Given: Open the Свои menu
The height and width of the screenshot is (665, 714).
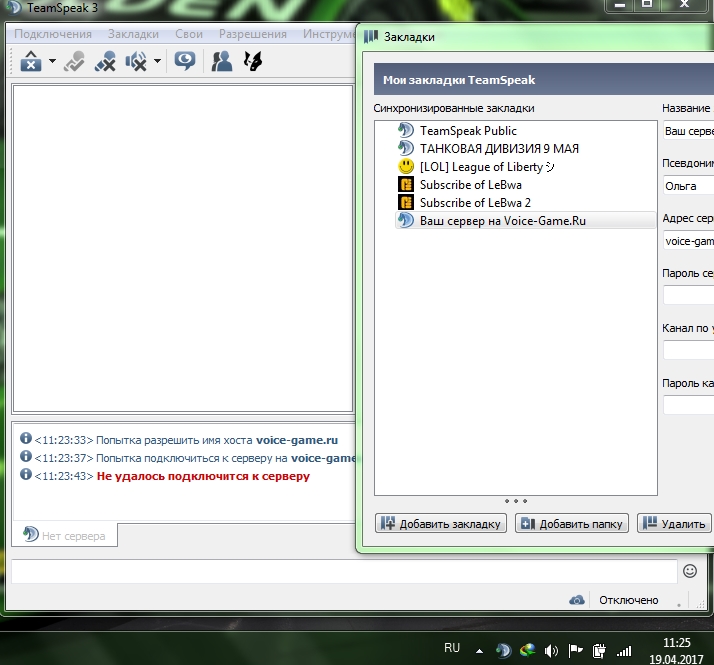Looking at the screenshot, I should (189, 34).
